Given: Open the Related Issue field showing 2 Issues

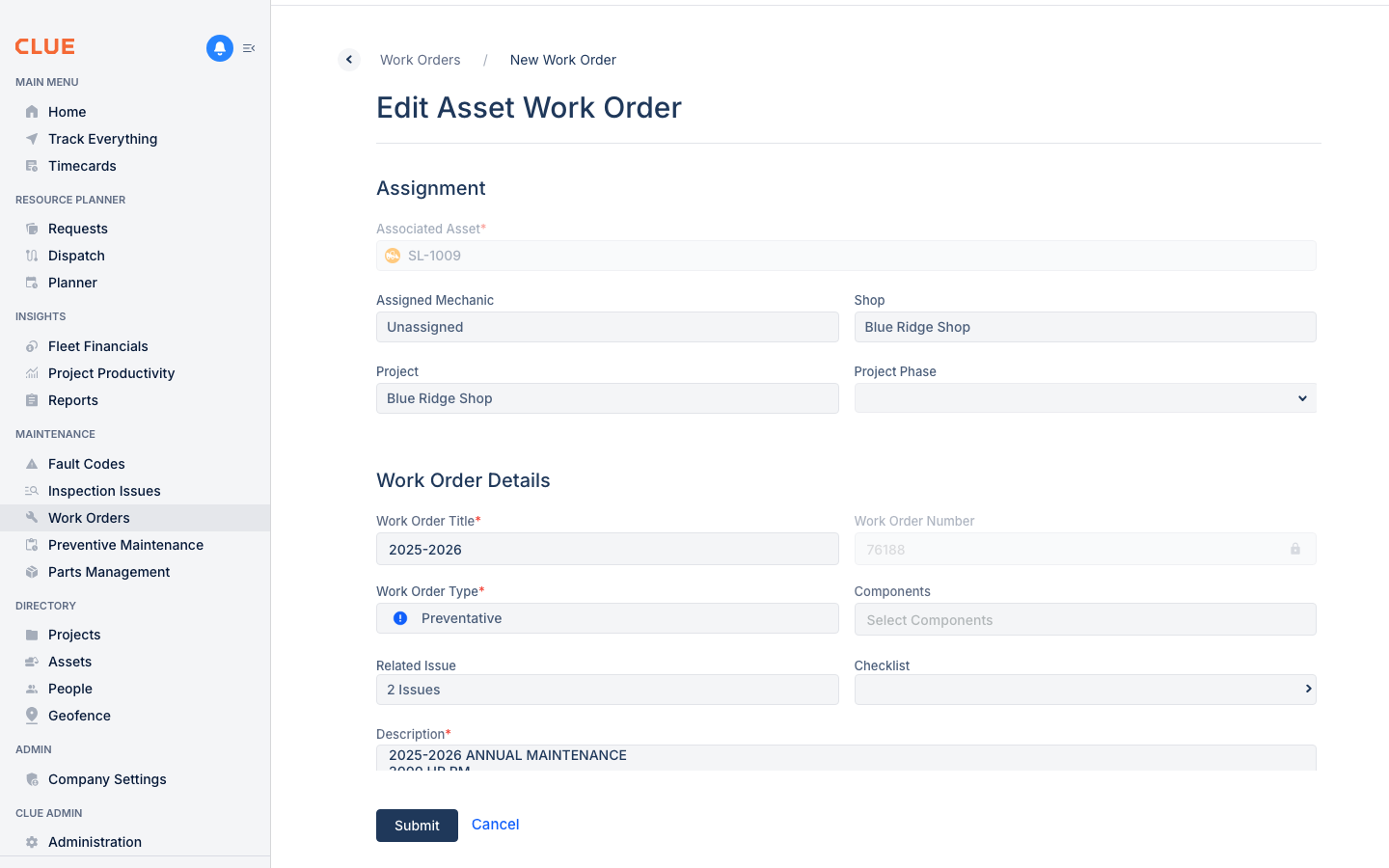Looking at the screenshot, I should 607,690.
